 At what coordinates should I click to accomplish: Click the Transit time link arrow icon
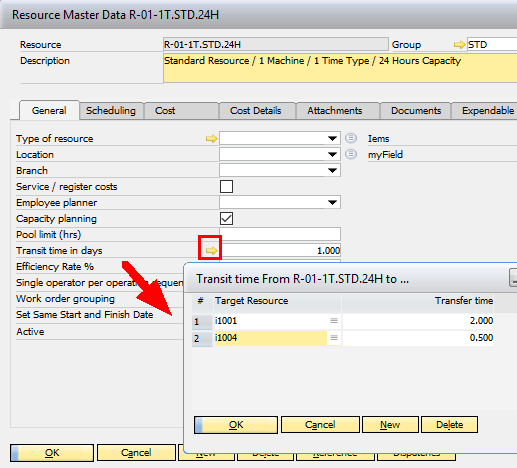211,250
